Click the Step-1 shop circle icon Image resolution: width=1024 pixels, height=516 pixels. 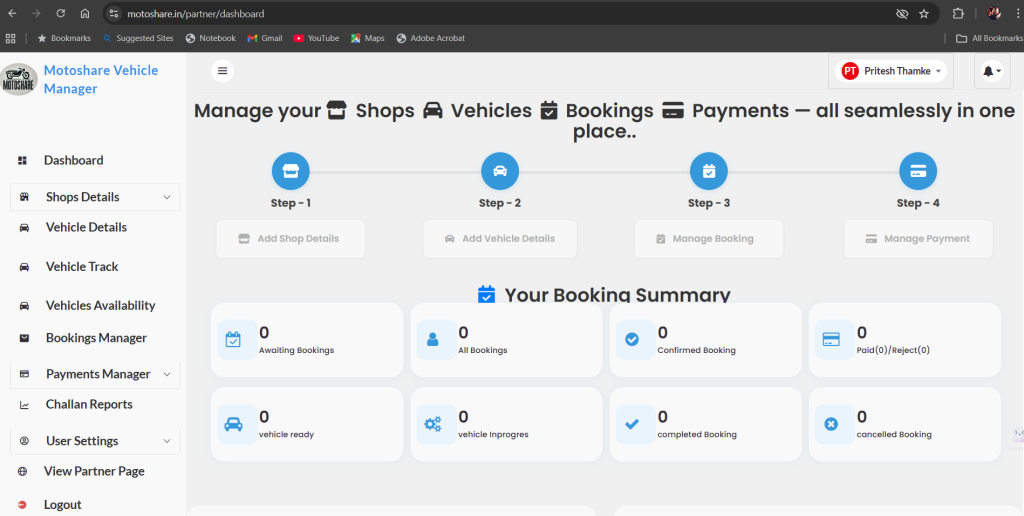click(290, 171)
